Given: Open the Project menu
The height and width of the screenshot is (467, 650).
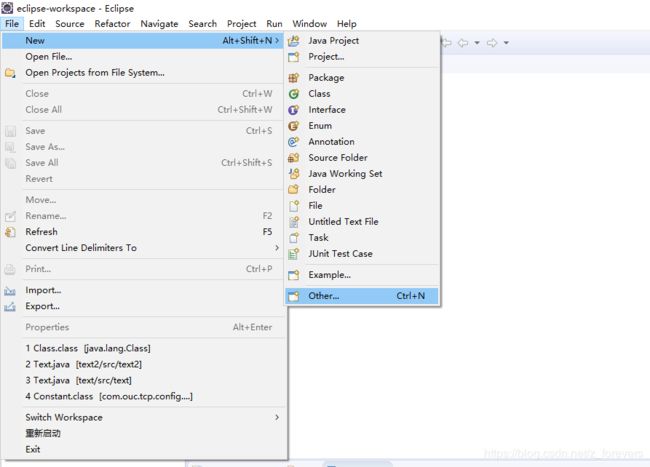Looking at the screenshot, I should 242,24.
